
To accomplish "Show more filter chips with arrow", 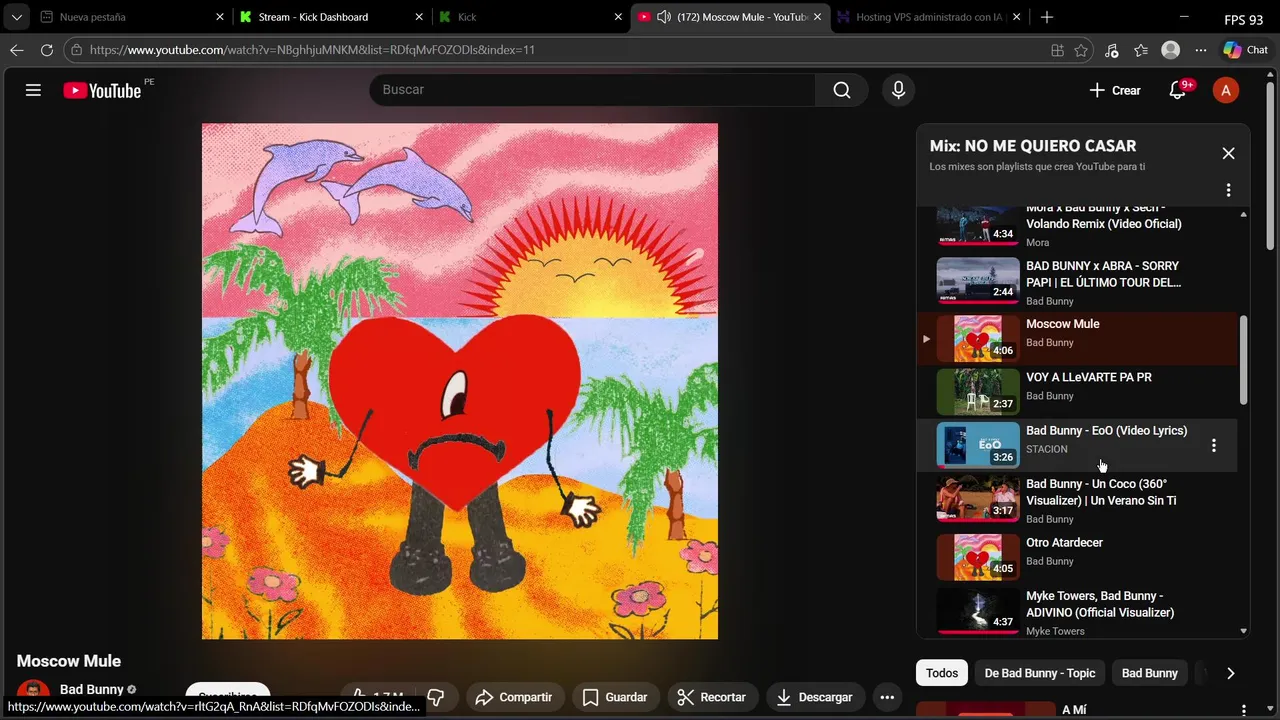I will pyautogui.click(x=1230, y=673).
